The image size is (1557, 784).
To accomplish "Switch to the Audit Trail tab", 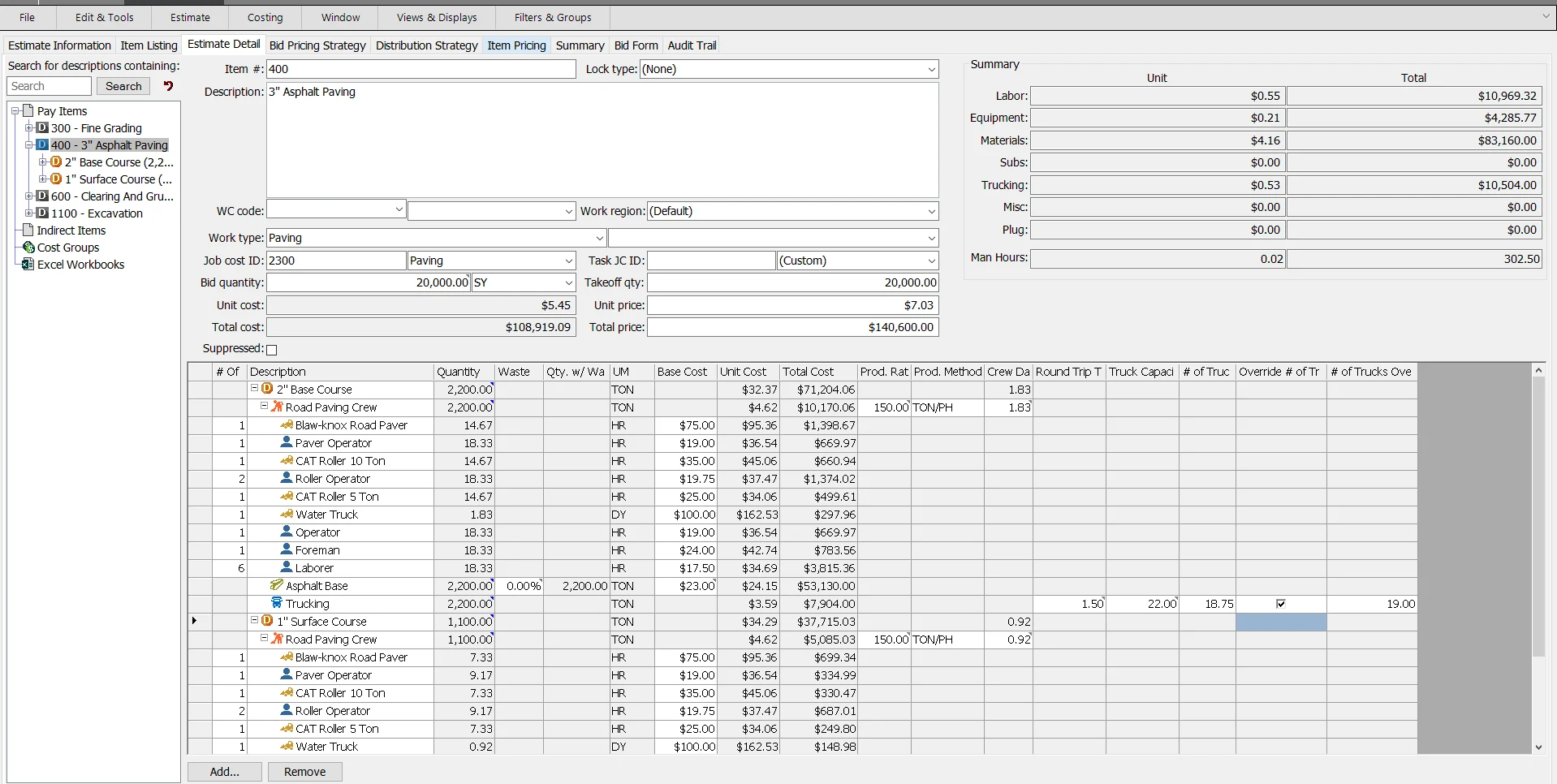I will coord(692,45).
